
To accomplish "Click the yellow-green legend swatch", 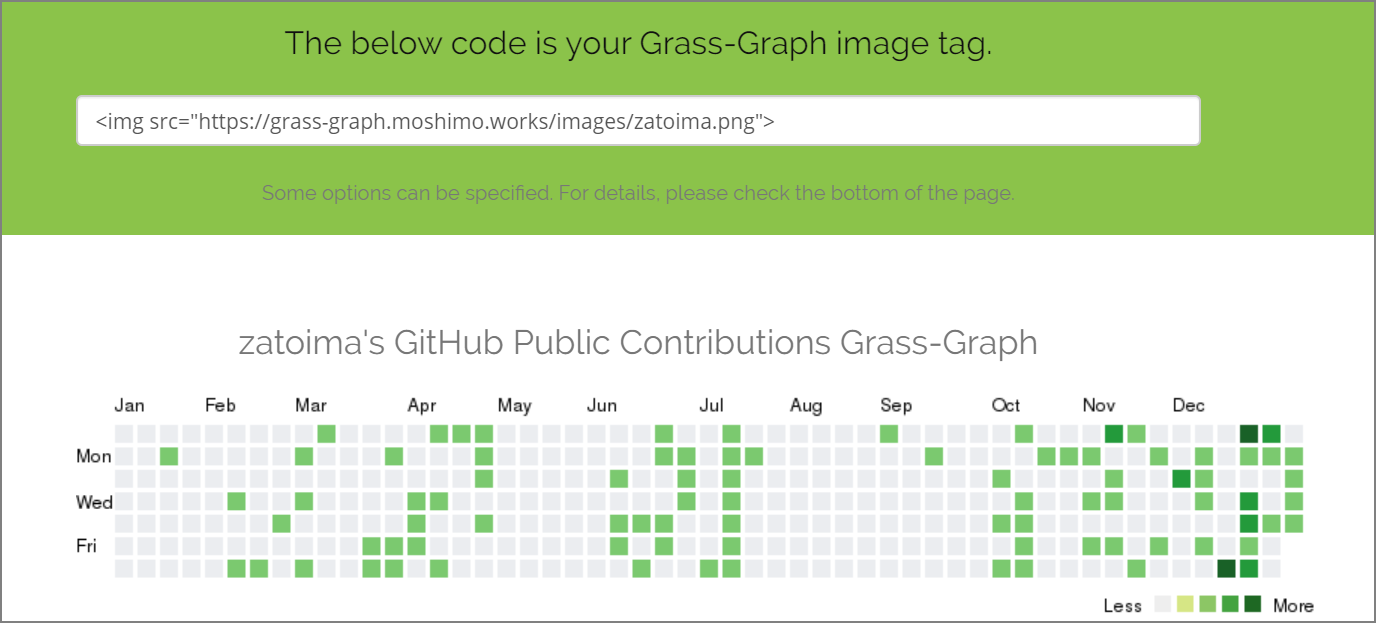I will 1185,604.
